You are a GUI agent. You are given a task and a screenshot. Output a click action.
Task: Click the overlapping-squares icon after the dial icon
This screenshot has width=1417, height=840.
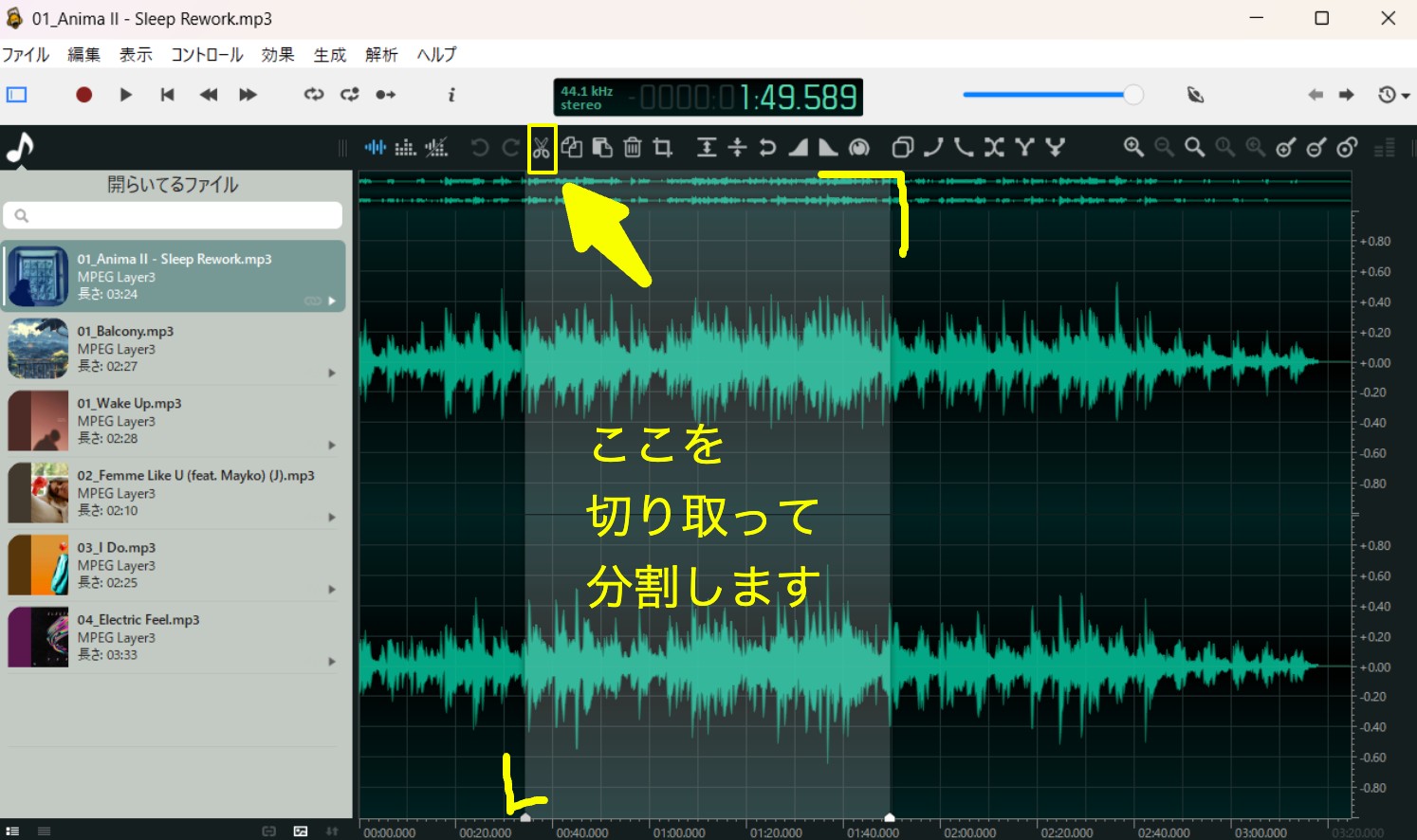[x=903, y=147]
